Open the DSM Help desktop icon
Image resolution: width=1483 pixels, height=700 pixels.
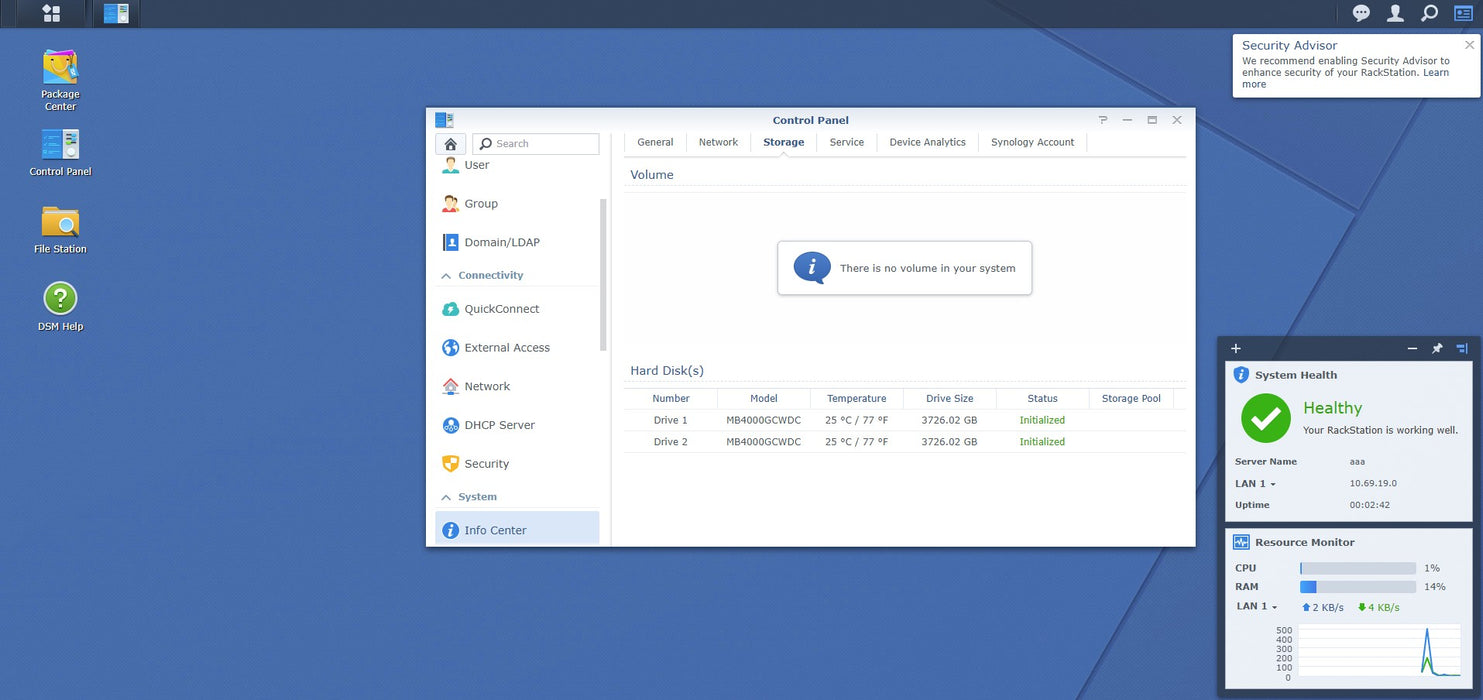(60, 307)
